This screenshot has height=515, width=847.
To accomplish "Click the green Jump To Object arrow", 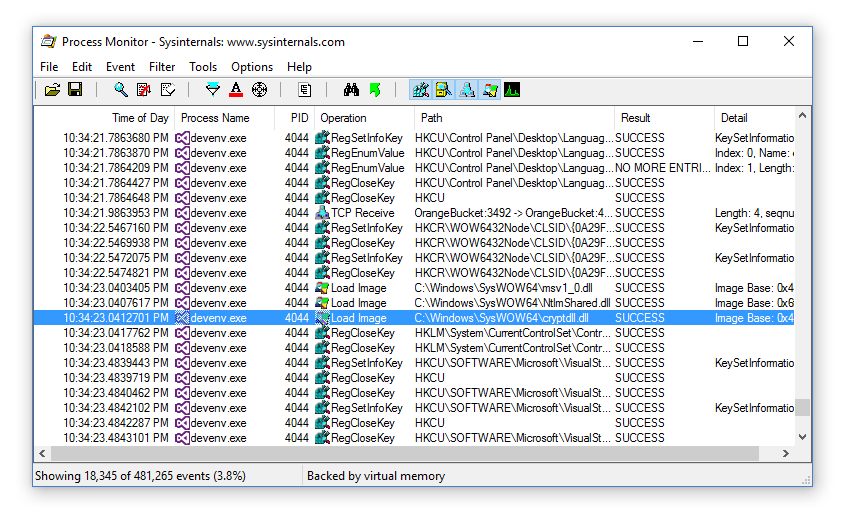I will point(375,90).
